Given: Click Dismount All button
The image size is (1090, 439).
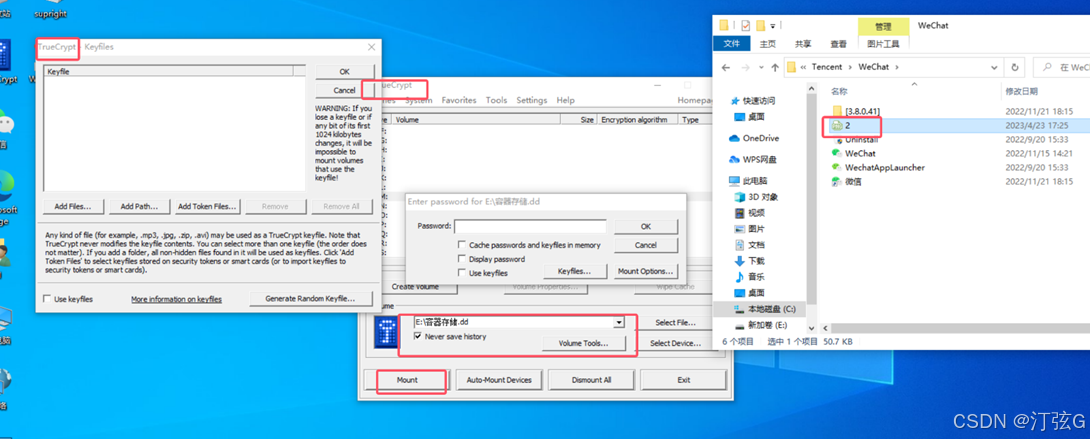Looking at the screenshot, I should click(592, 380).
